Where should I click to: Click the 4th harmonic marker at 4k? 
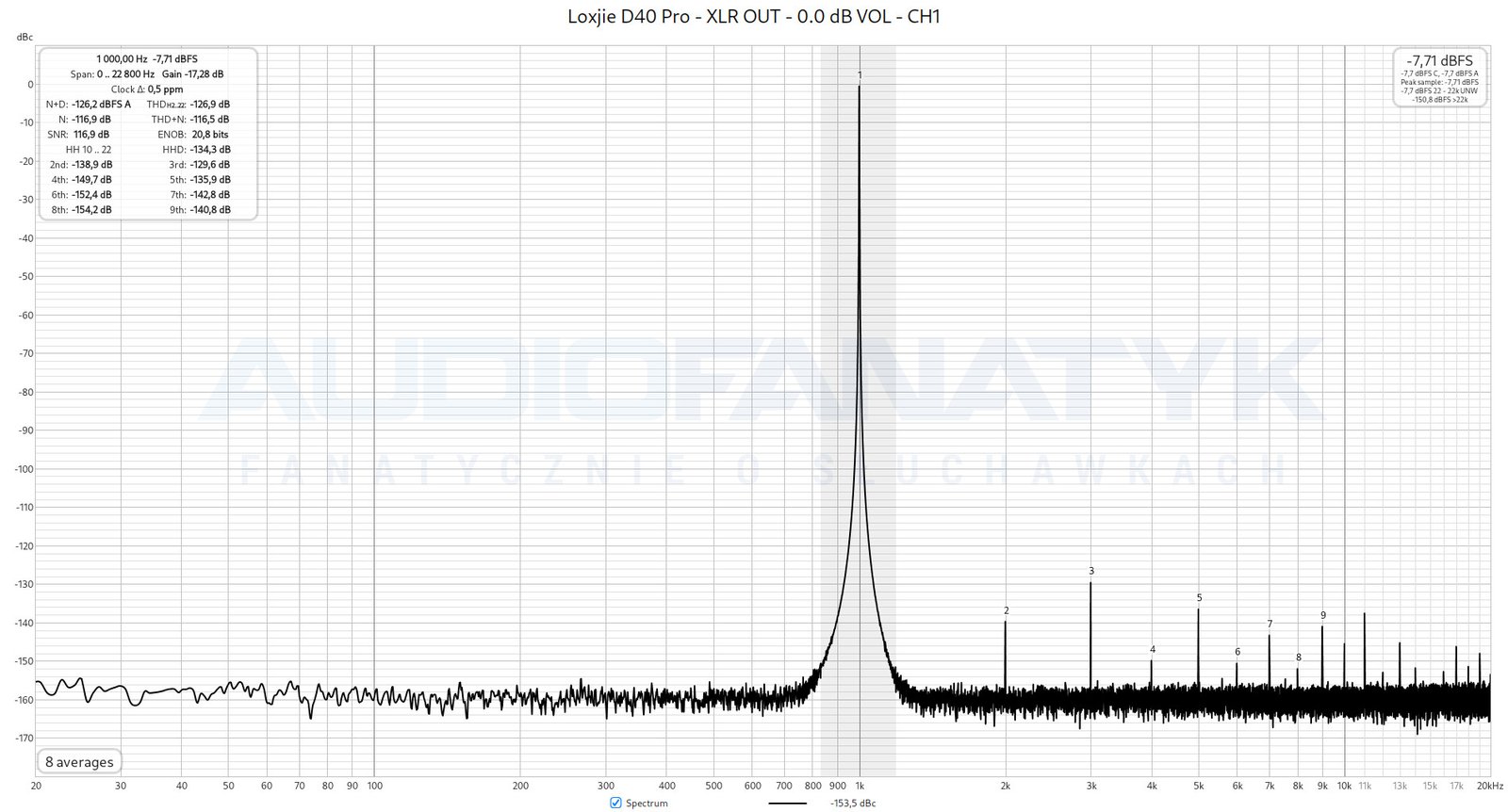(x=1152, y=649)
